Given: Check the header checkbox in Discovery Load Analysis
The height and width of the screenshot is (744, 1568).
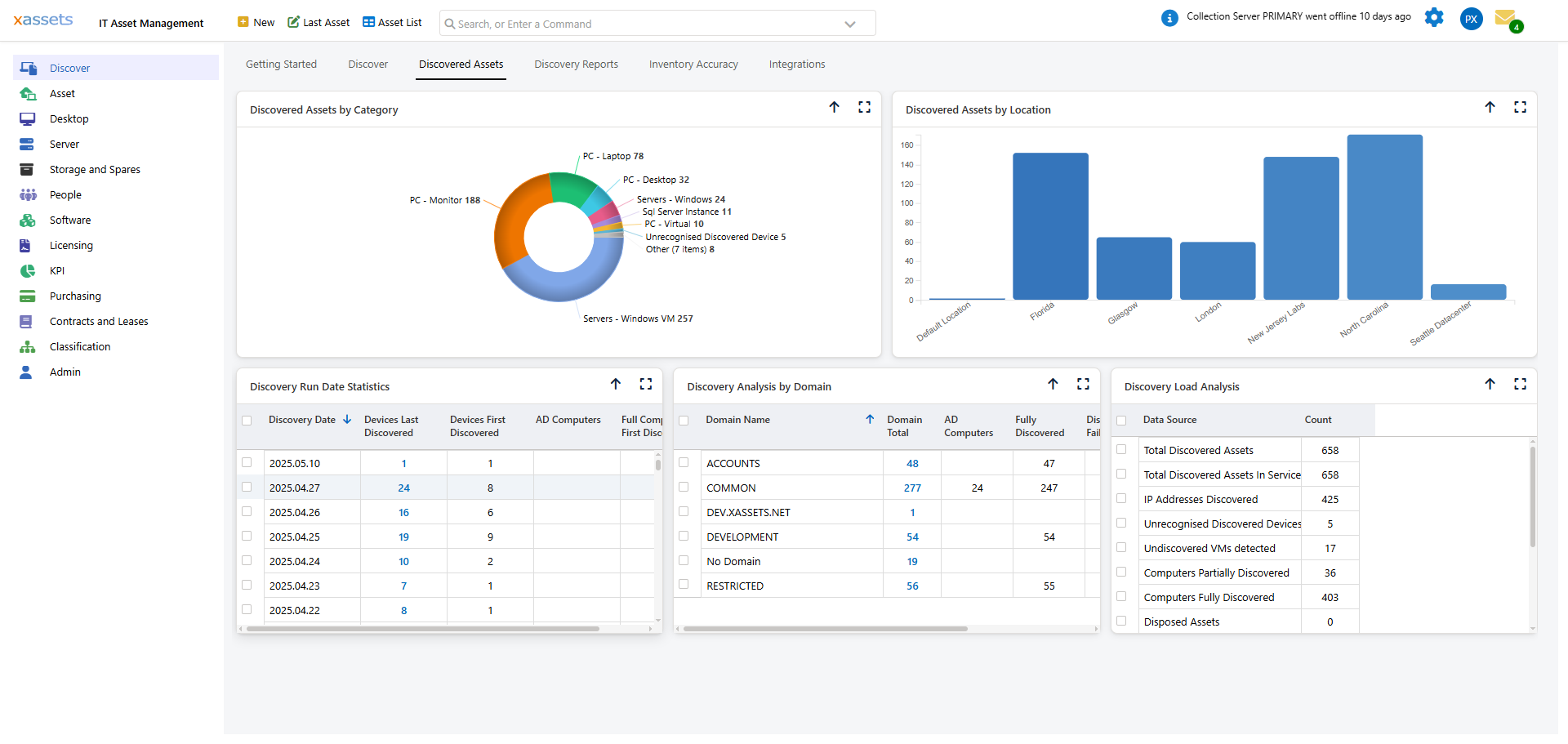Looking at the screenshot, I should pos(1123,420).
